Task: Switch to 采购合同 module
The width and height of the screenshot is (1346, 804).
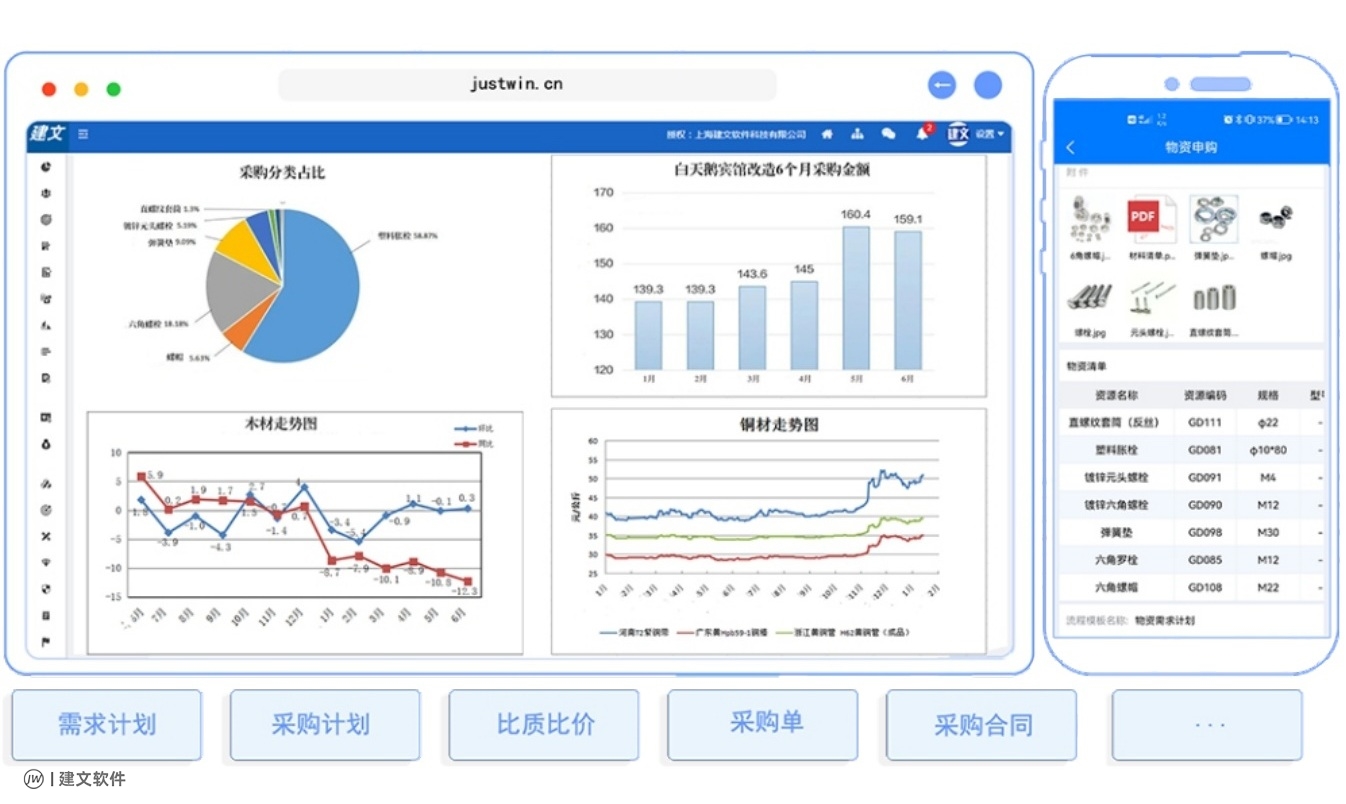Action: [x=981, y=725]
